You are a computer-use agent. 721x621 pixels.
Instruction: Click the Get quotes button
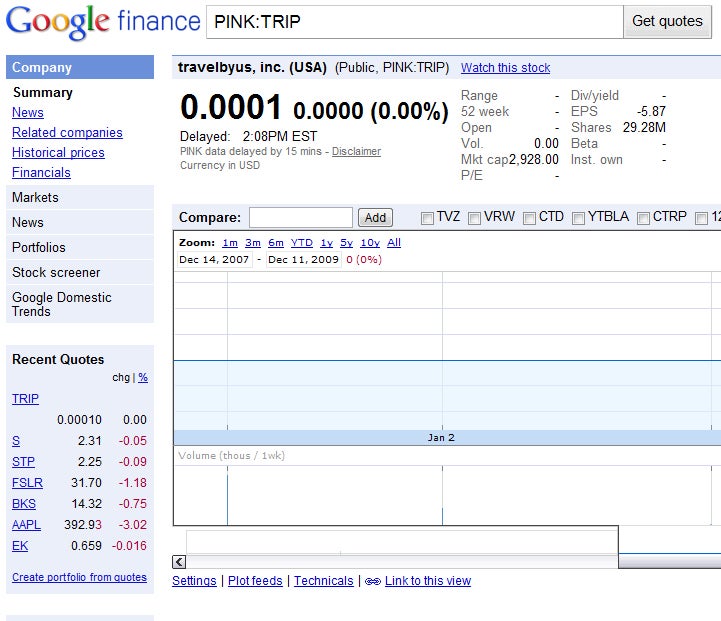(667, 22)
